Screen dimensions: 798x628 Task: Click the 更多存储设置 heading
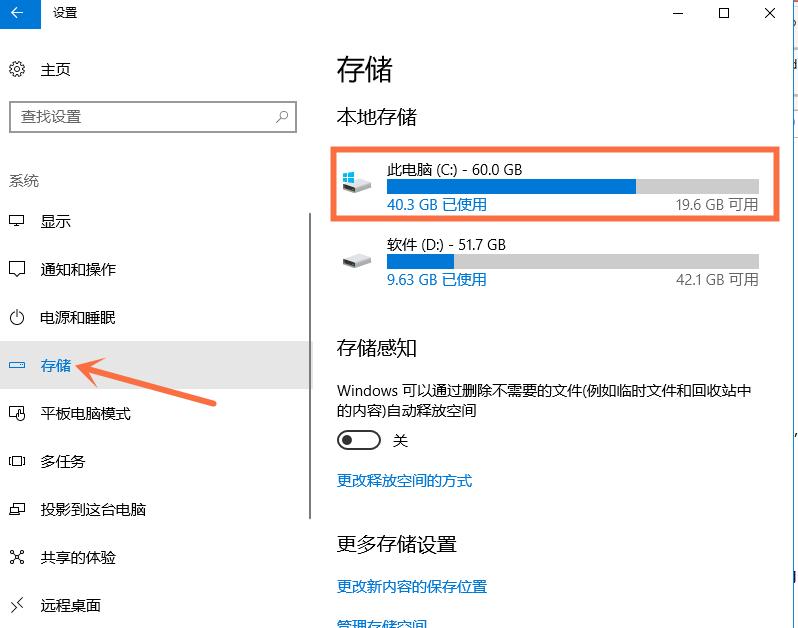click(x=396, y=544)
